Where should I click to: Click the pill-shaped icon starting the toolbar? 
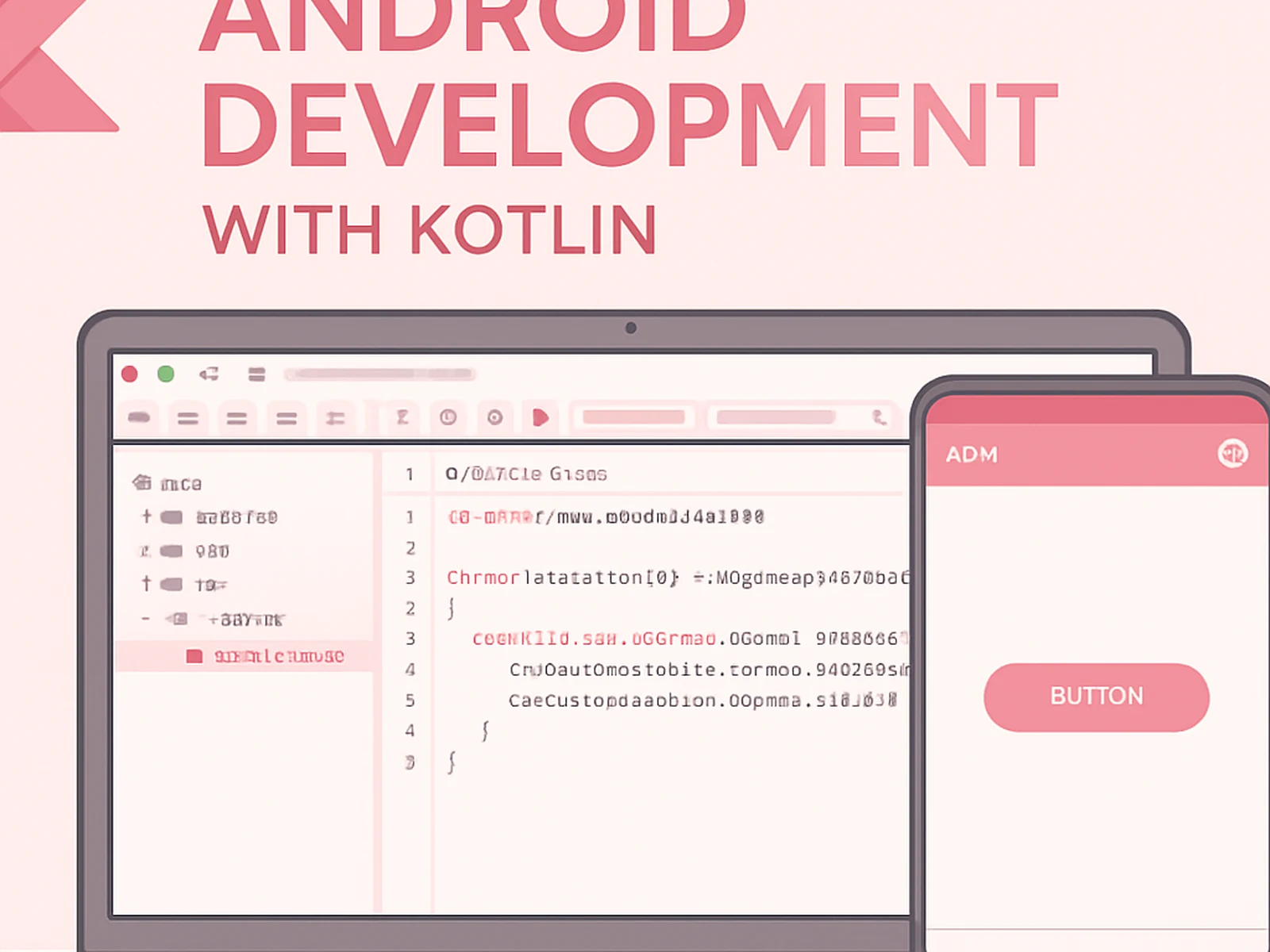[140, 417]
